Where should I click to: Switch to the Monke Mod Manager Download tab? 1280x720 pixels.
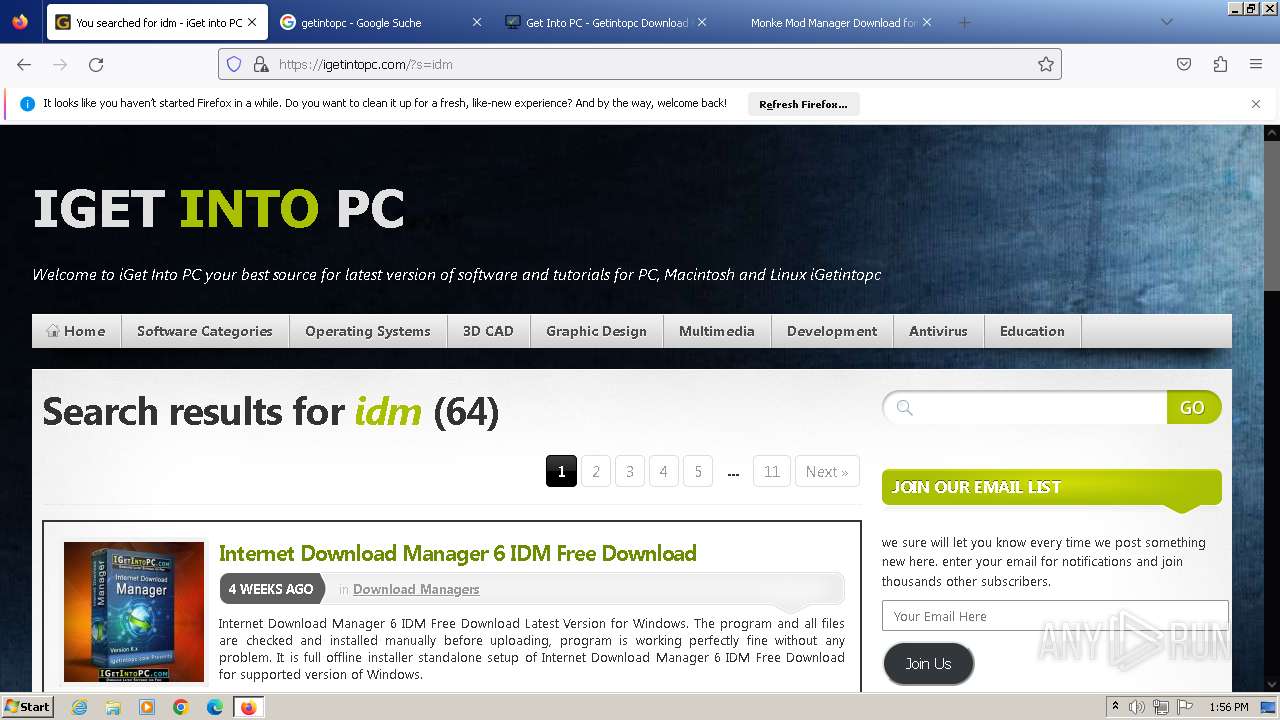pos(832,22)
